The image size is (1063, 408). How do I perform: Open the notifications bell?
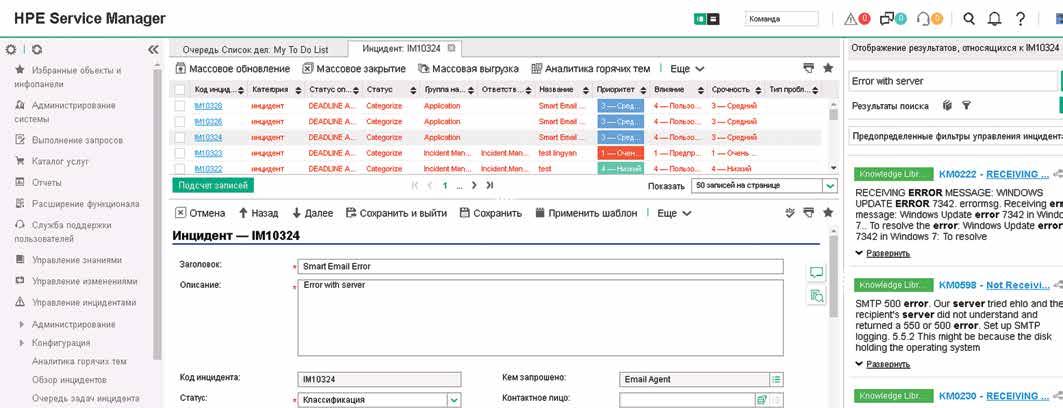[x=995, y=19]
